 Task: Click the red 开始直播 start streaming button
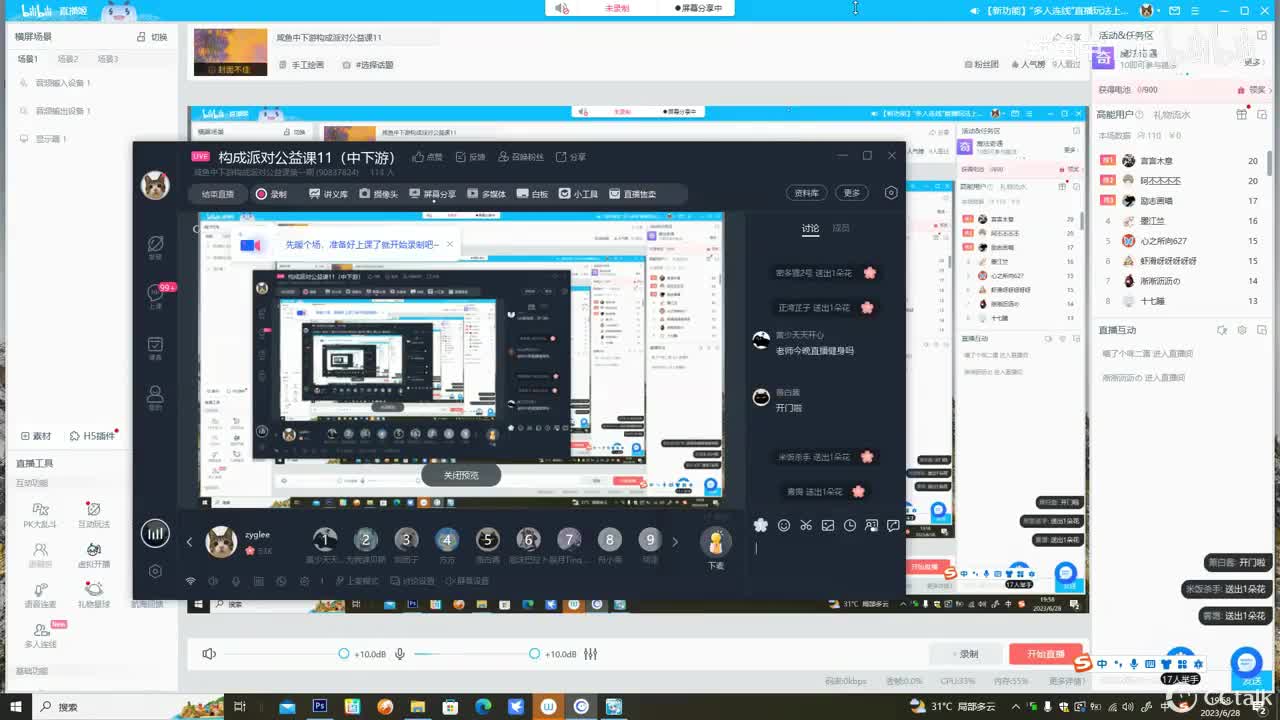(x=1046, y=653)
